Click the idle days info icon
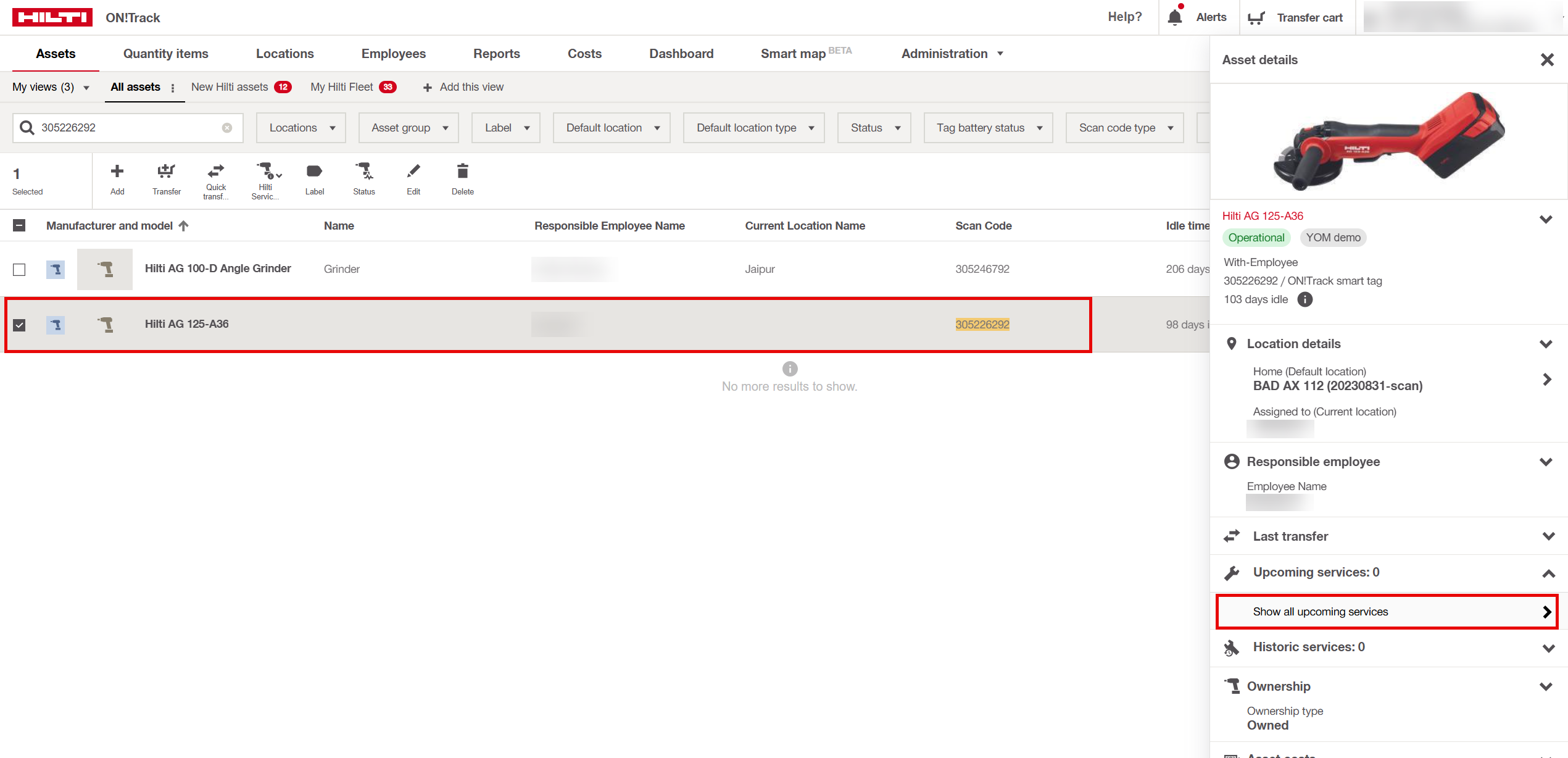The image size is (1568, 758). tap(1305, 299)
